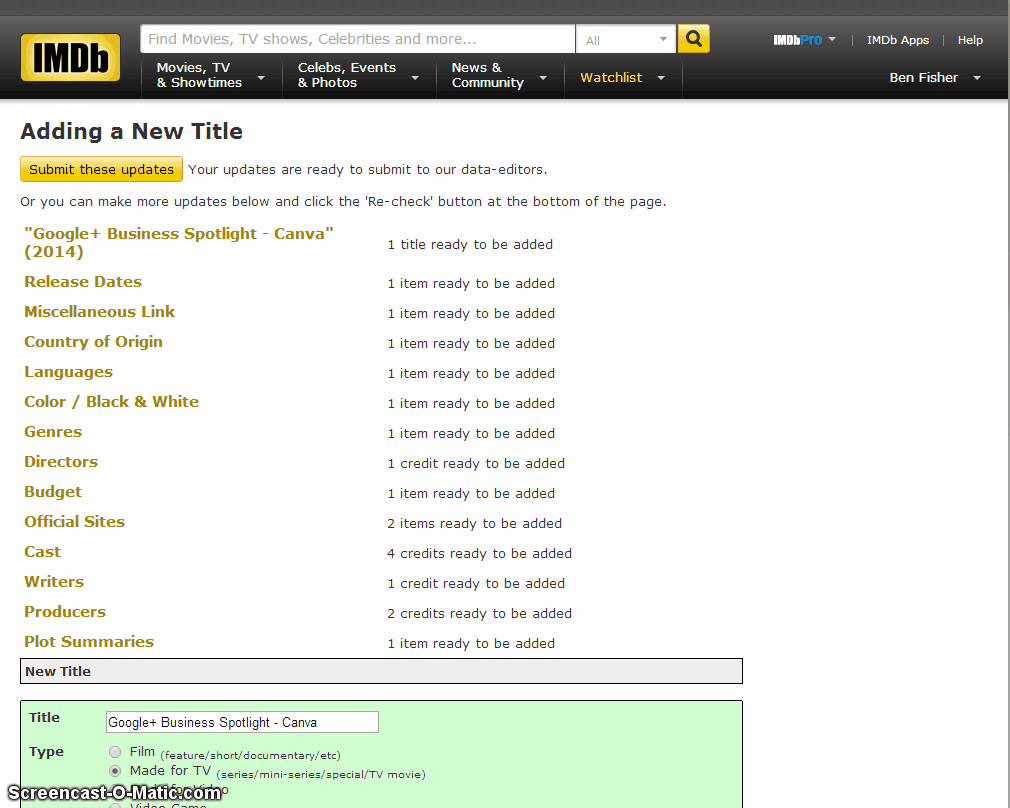The width and height of the screenshot is (1010, 808).
Task: Click the yellow search magnifier button
Action: pos(693,39)
